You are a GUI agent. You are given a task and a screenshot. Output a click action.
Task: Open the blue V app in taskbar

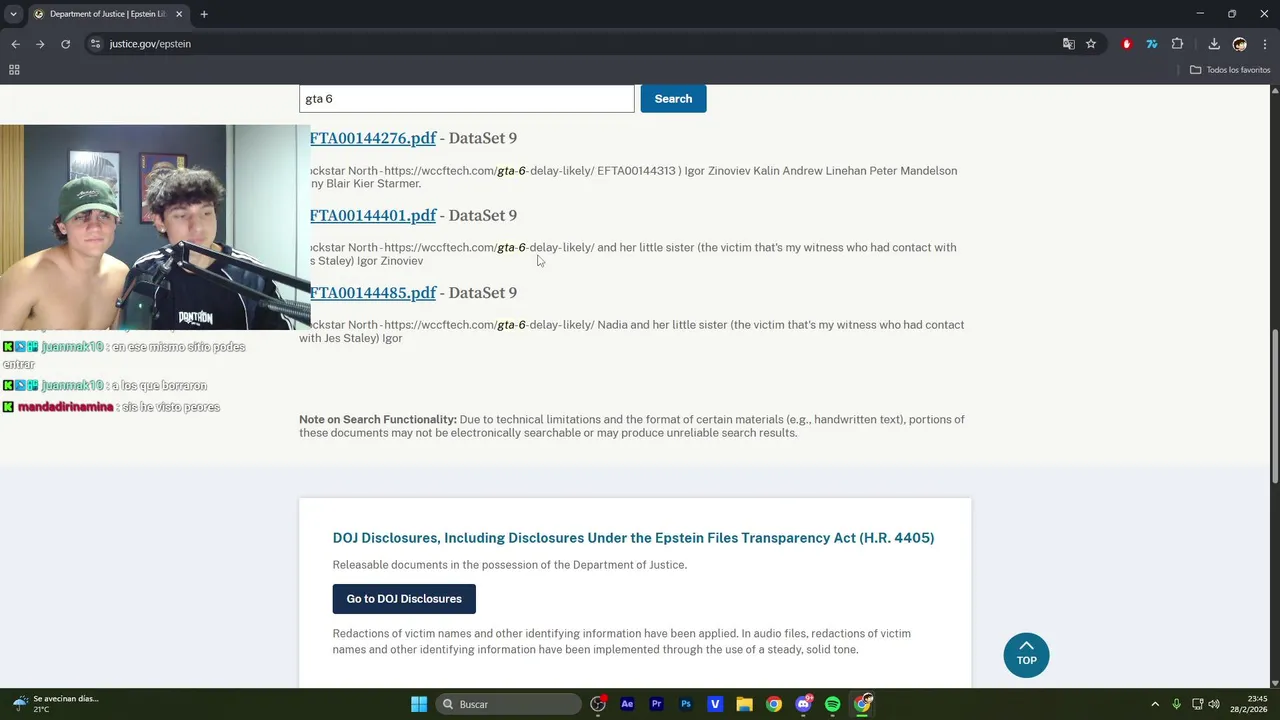tap(715, 704)
